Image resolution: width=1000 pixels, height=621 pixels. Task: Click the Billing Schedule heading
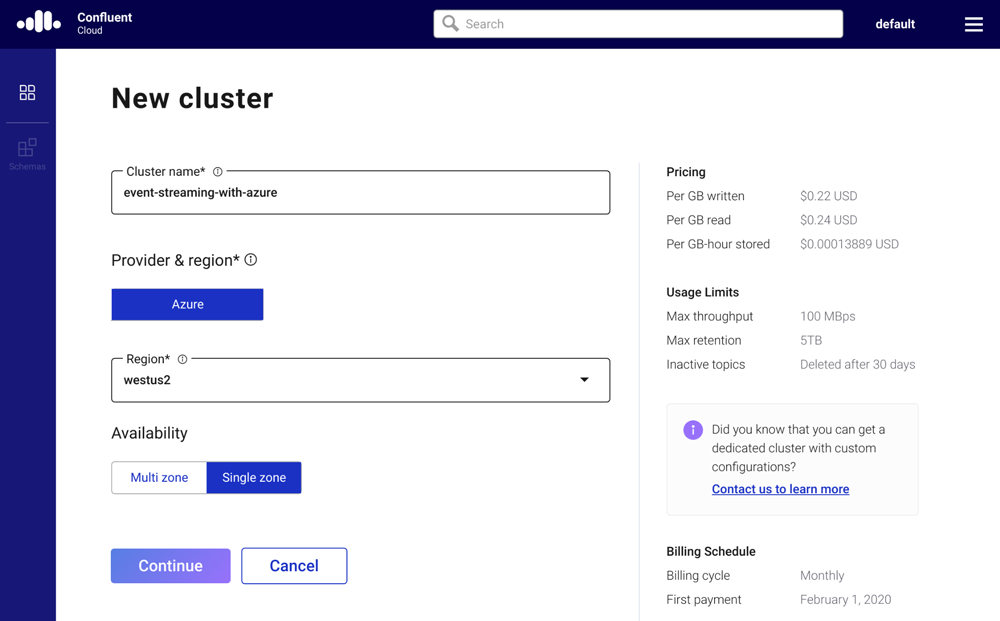(x=710, y=552)
